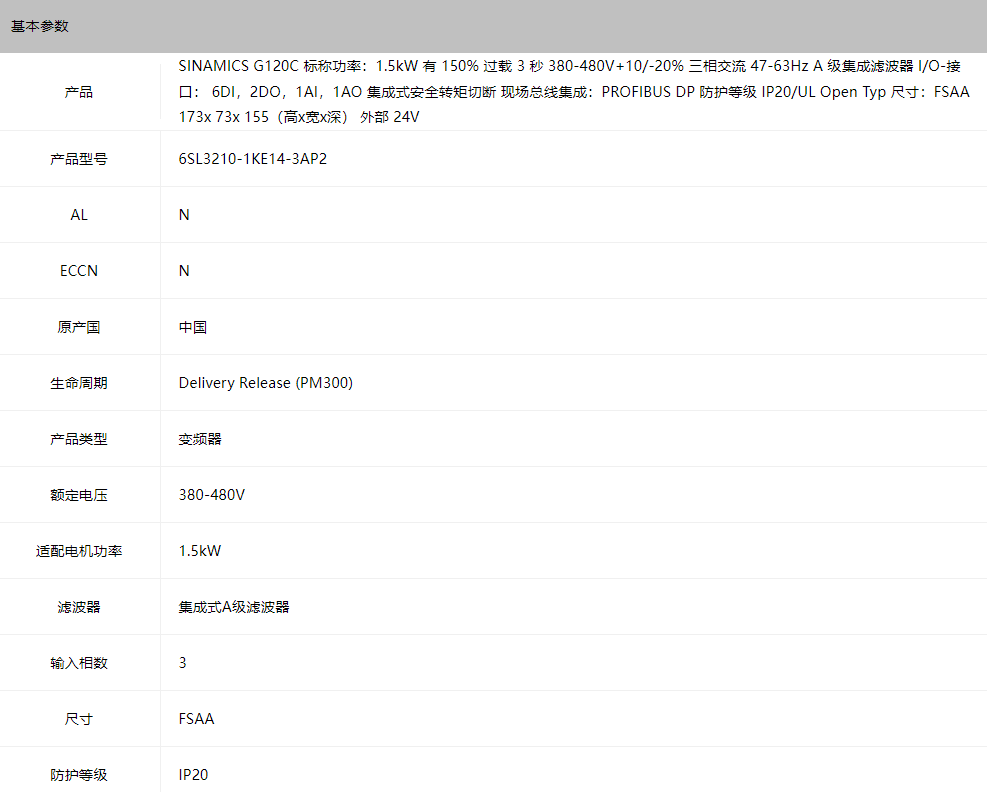
Task: Click model number 6SL3210-1KE14-3AP2
Action: (x=252, y=159)
